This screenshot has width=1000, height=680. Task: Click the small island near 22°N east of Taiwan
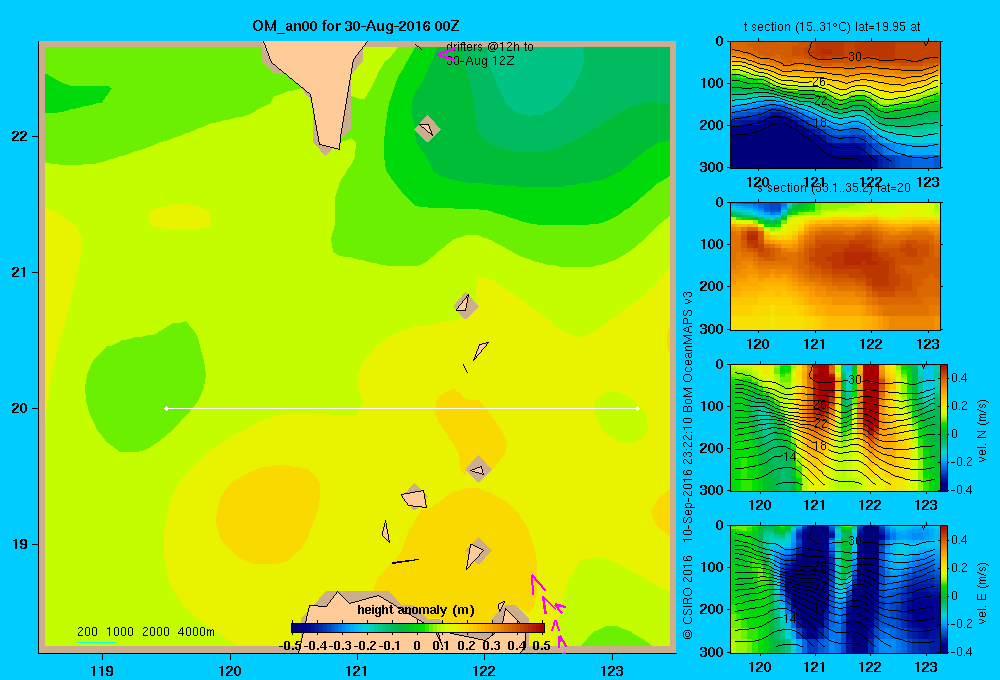click(427, 129)
